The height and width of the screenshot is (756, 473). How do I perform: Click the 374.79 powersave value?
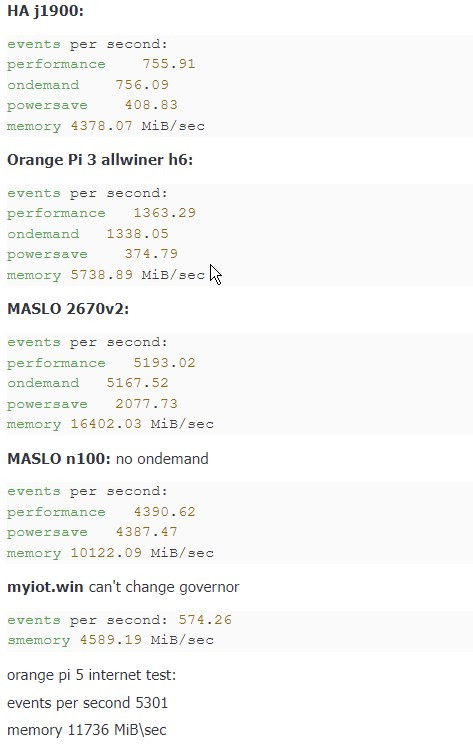[151, 254]
